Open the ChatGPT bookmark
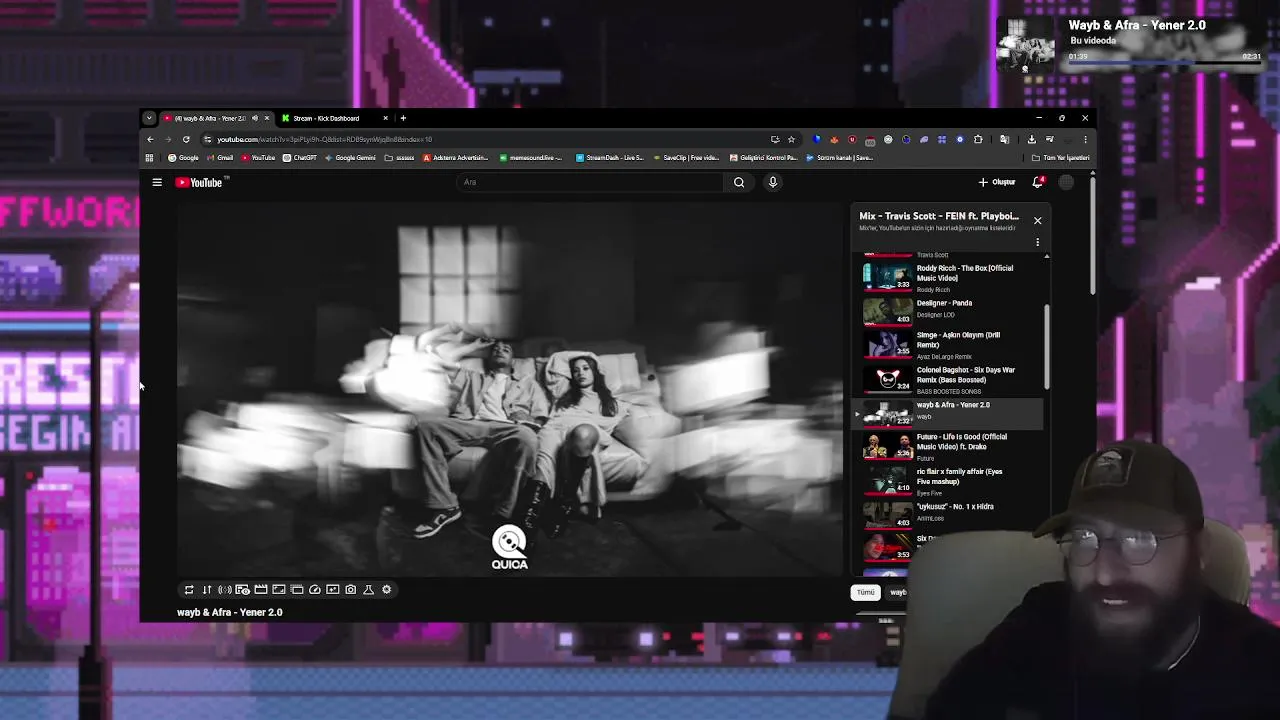The height and width of the screenshot is (720, 1280). tap(300, 158)
